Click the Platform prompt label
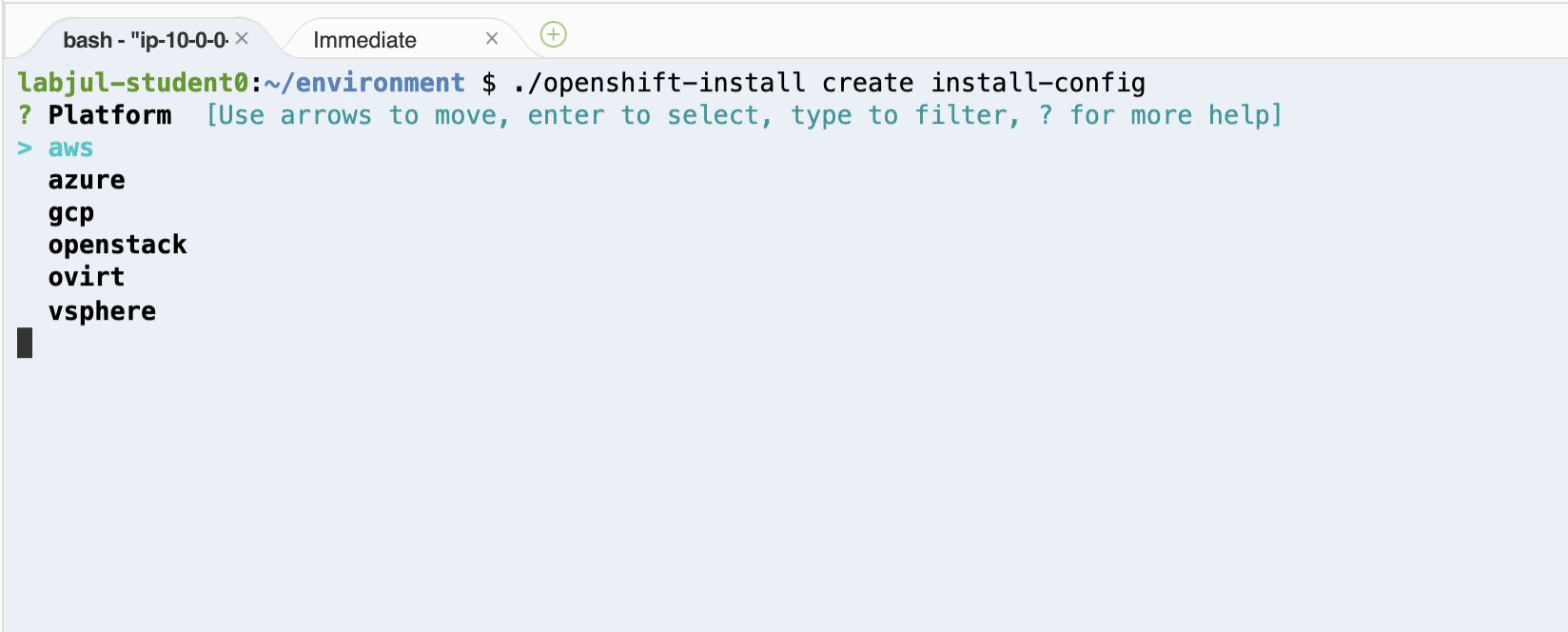Image resolution: width=1568 pixels, height=632 pixels. tap(110, 115)
